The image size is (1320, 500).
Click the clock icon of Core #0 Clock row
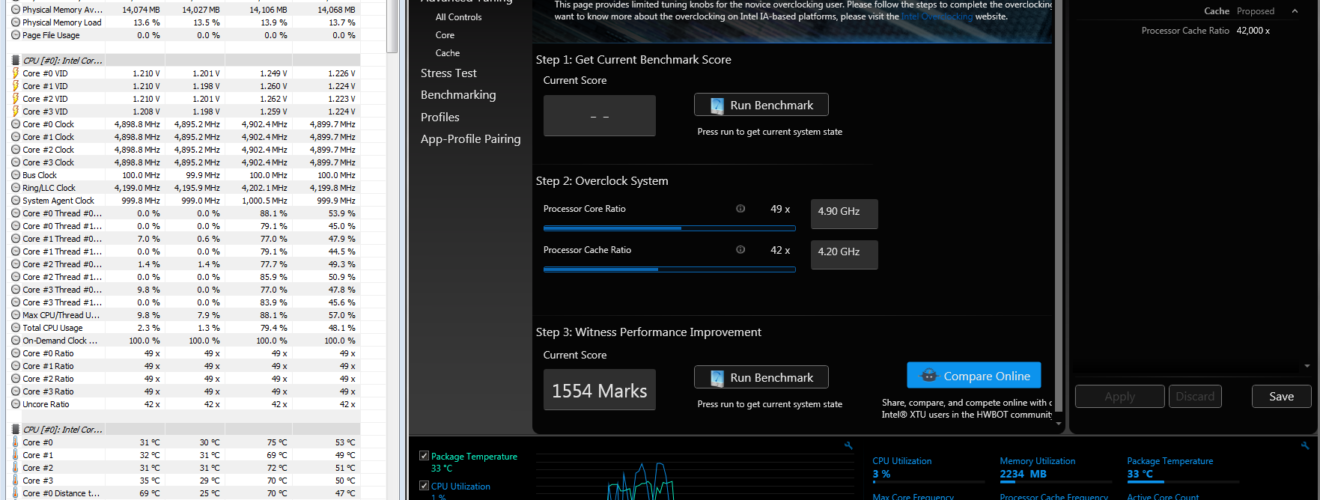[14, 124]
